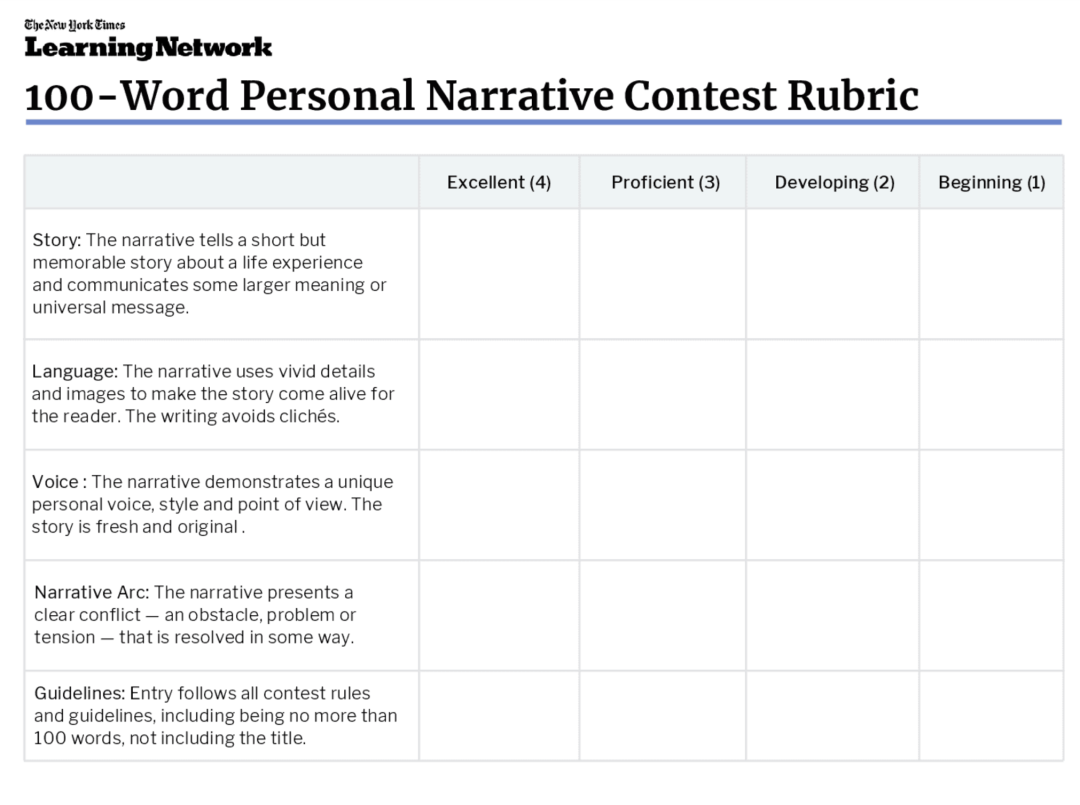Click the Guidelines criterion description
1080x805 pixels.
point(216,715)
